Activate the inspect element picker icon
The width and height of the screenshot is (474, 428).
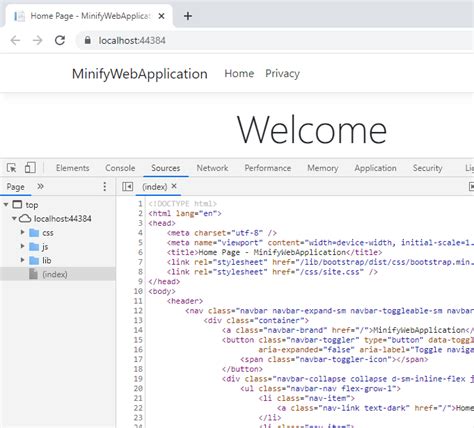[x=11, y=168]
